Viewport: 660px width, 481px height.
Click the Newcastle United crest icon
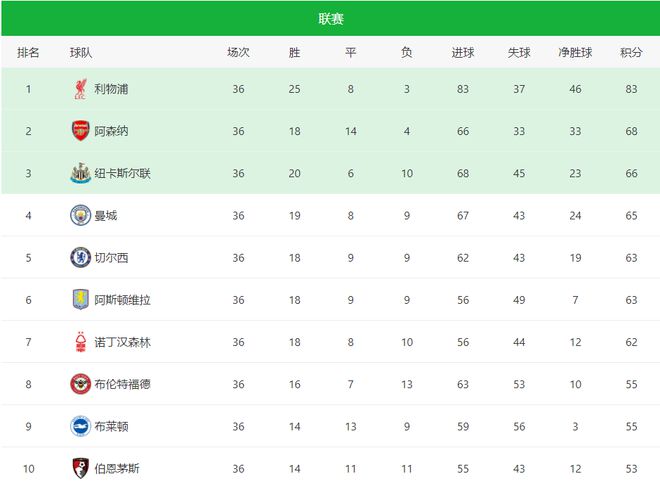[80, 173]
